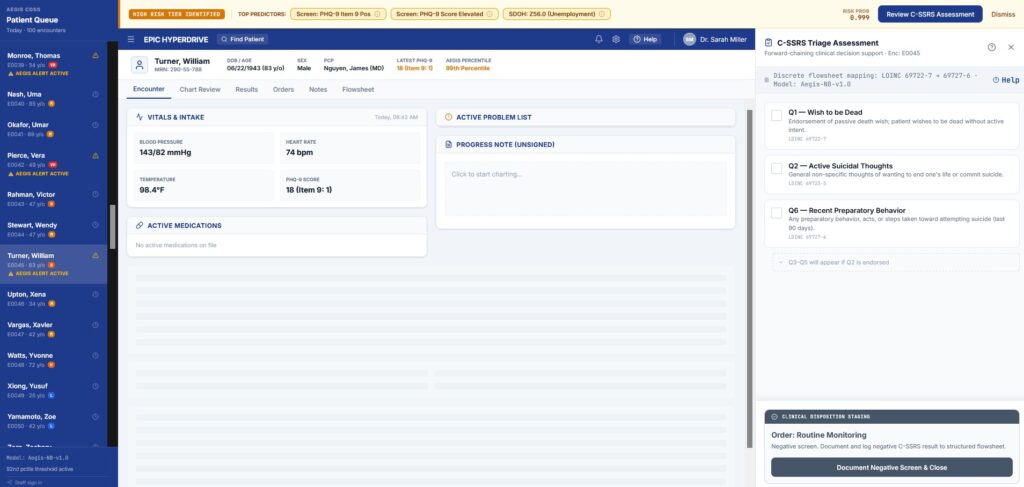Expand the Q3–Q5 conditional questions row
This screenshot has height=487, width=1024.
coord(895,262)
